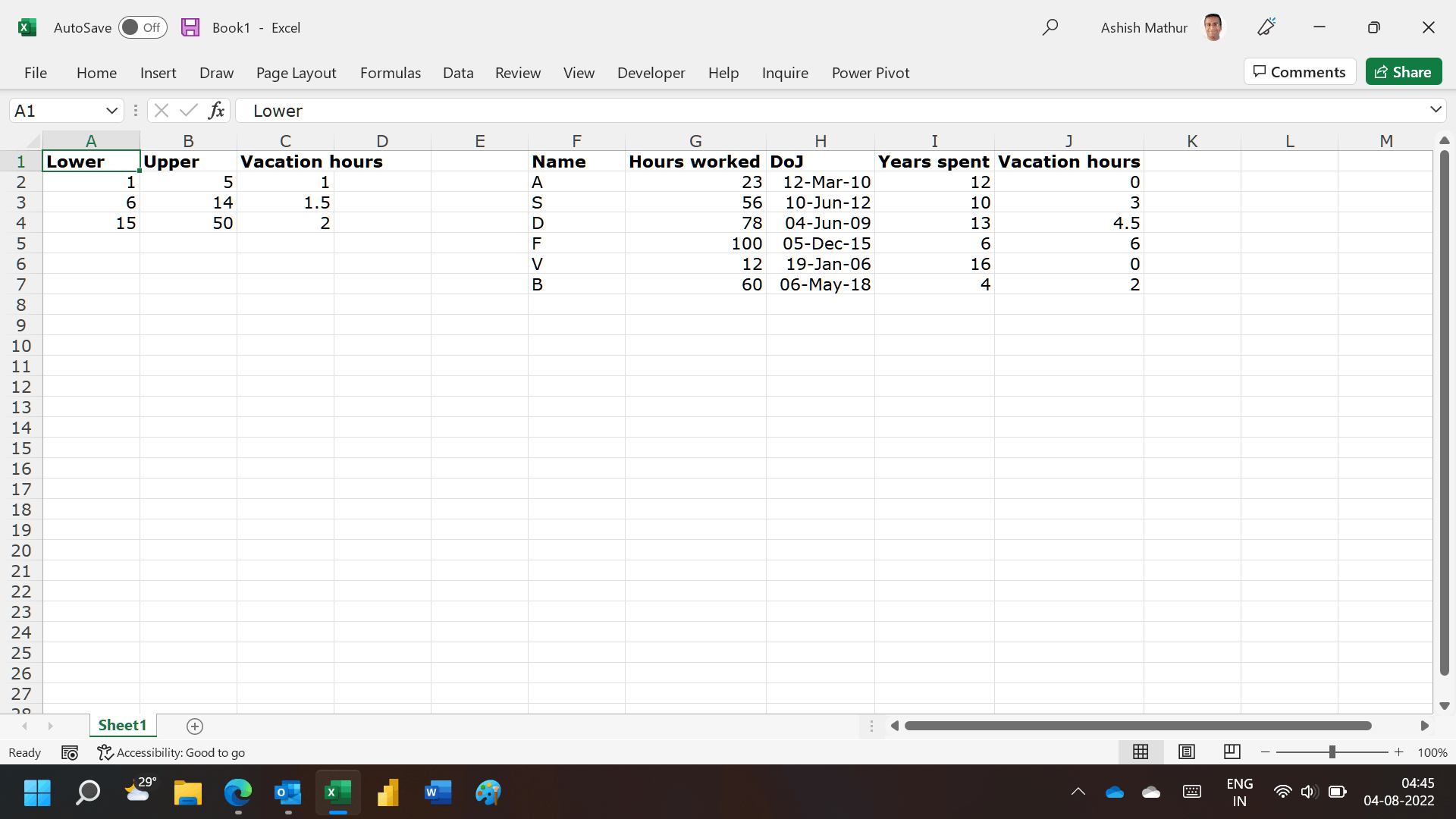Open Word from the Windows taskbar
The width and height of the screenshot is (1456, 819).
pos(438,792)
